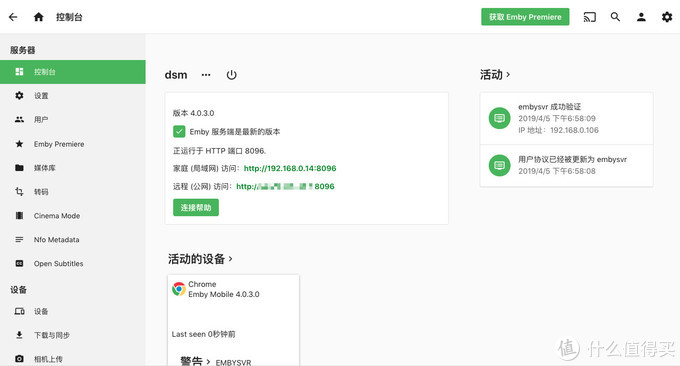This screenshot has width=680, height=366.
Task: Click Emby Mobile 4.0.3.0 device text
Action: click(224, 294)
